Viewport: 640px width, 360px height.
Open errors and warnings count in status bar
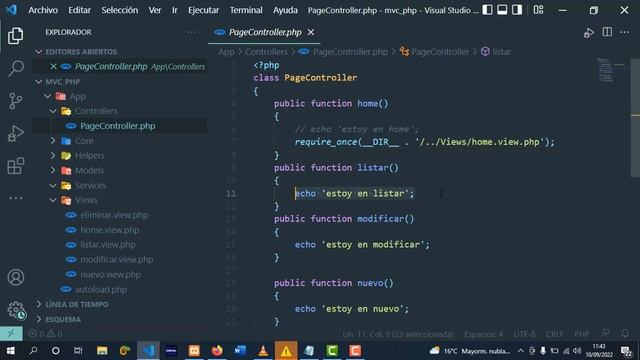(x=45, y=334)
